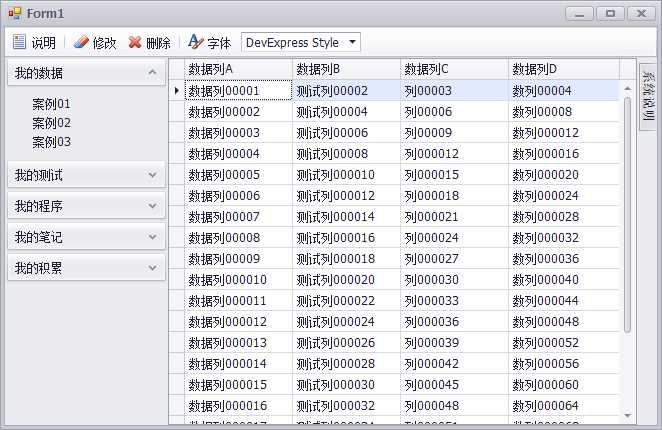
Task: Click scrollbar up arrow in grid
Action: [x=627, y=88]
